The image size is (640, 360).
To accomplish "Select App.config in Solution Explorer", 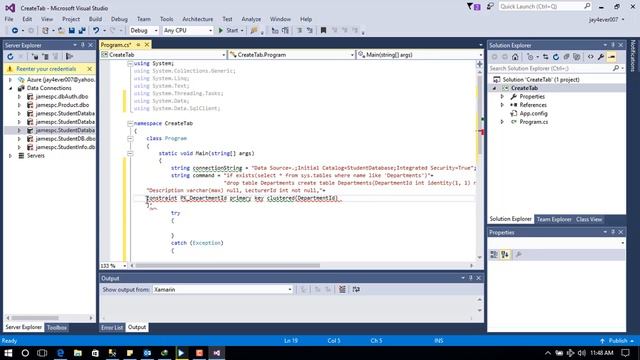I will coord(533,113).
